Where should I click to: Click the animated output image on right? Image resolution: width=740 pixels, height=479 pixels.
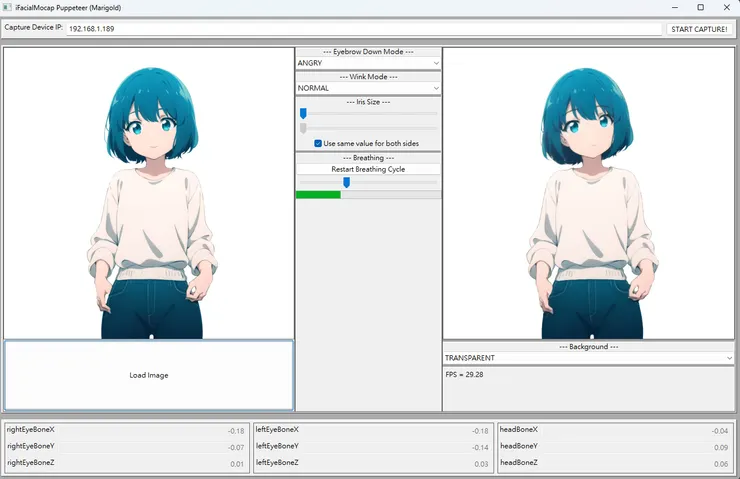[589, 193]
